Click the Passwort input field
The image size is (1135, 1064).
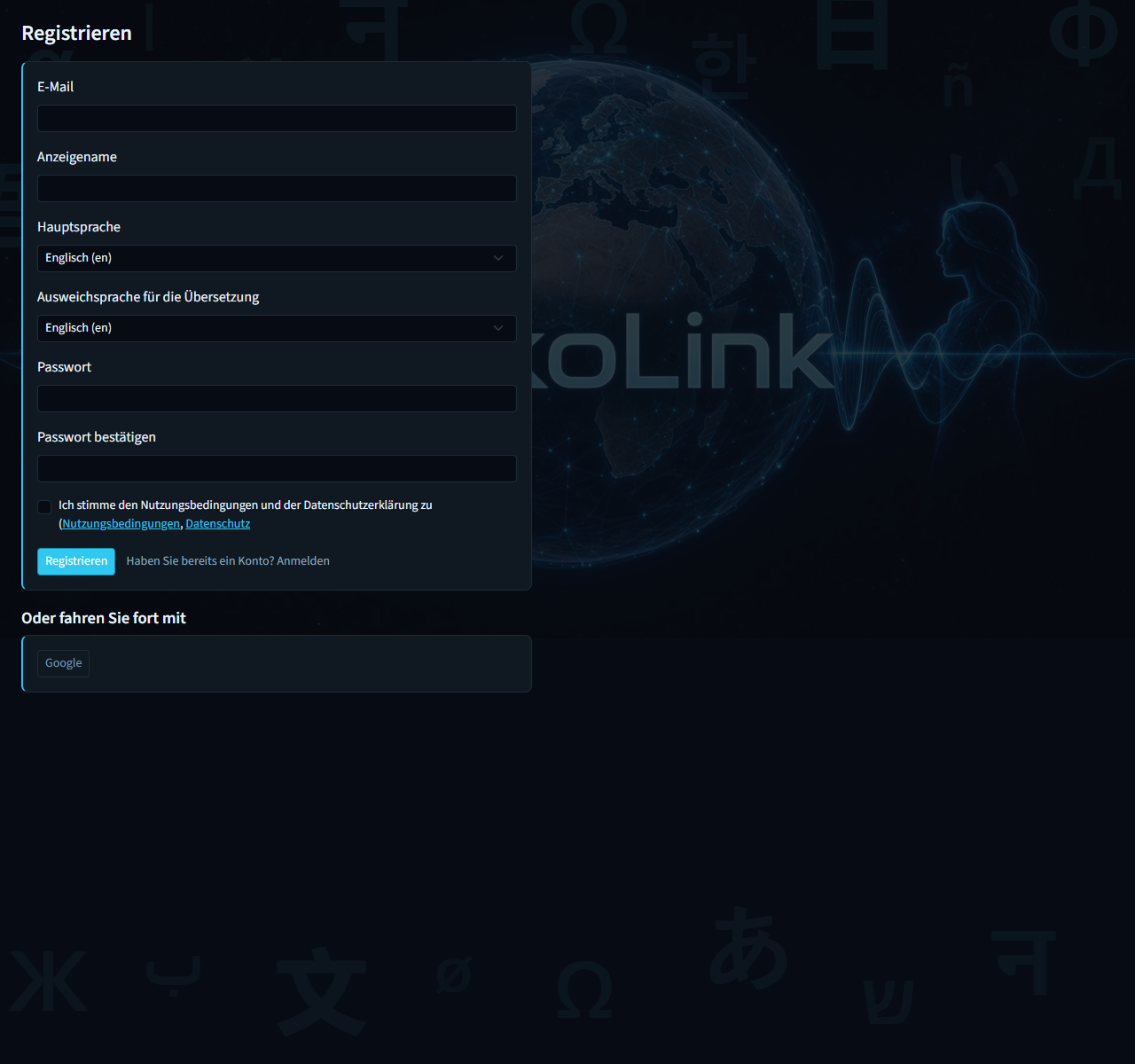coord(277,398)
